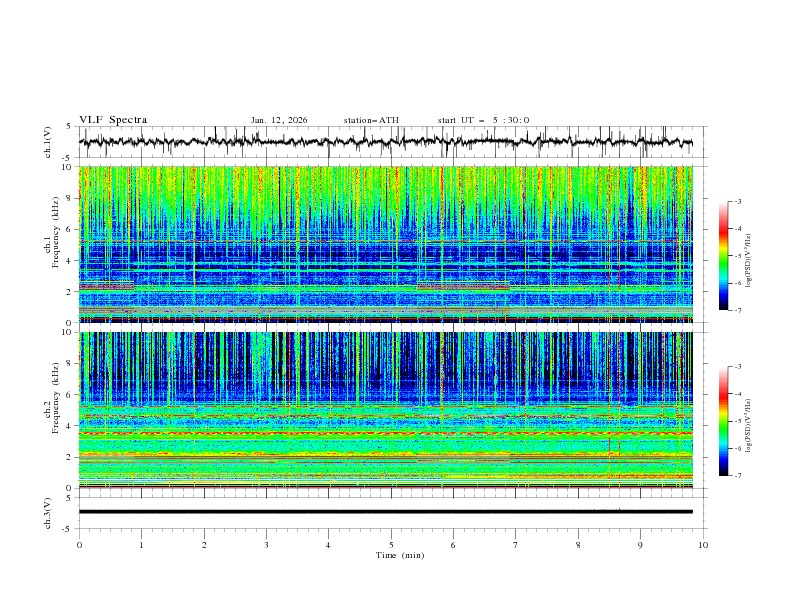The width and height of the screenshot is (792, 612).
Task: Click the "ch.3(V)" waveform axis label
Action: point(48,513)
